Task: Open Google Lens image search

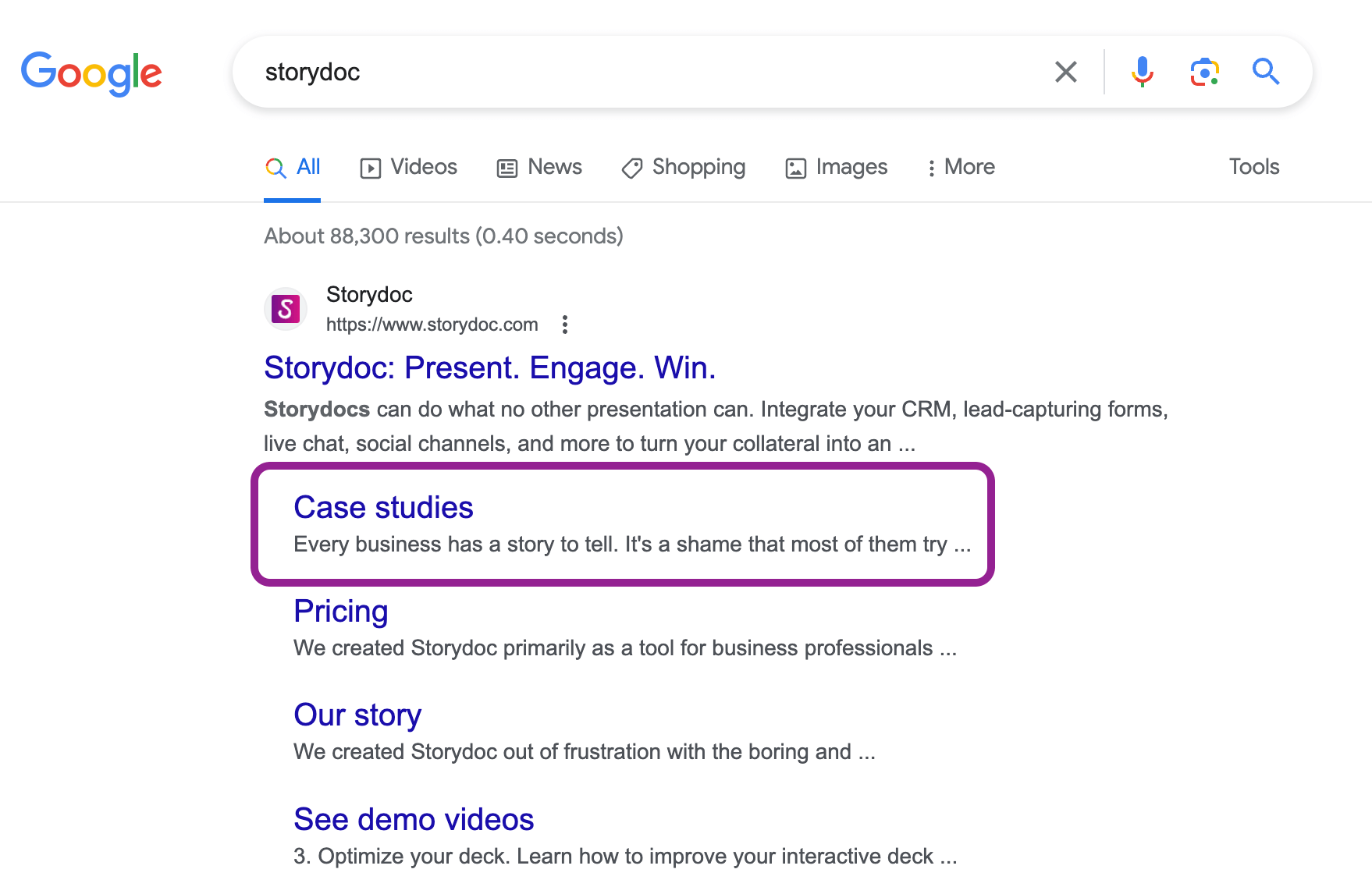Action: [1204, 72]
